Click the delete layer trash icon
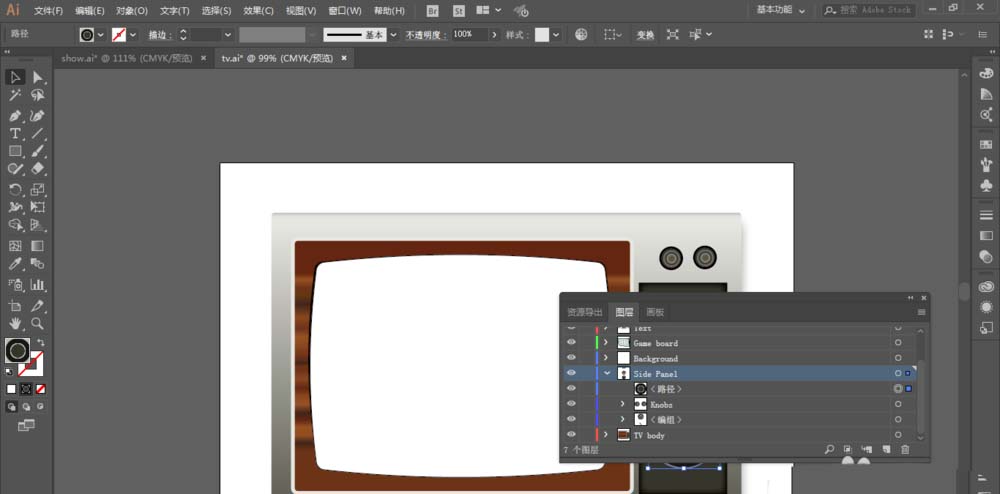Screen dimensions: 1000x494 (905, 450)
